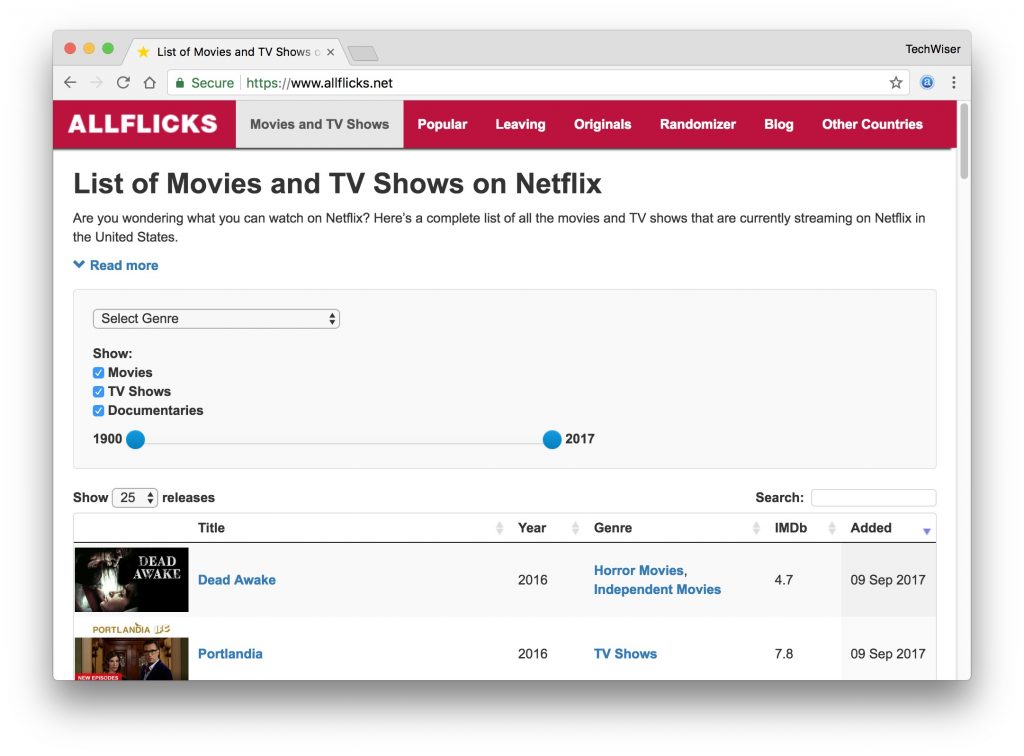Click Portlandia added date 09 Sep 2017
The image size is (1024, 756).
point(888,654)
